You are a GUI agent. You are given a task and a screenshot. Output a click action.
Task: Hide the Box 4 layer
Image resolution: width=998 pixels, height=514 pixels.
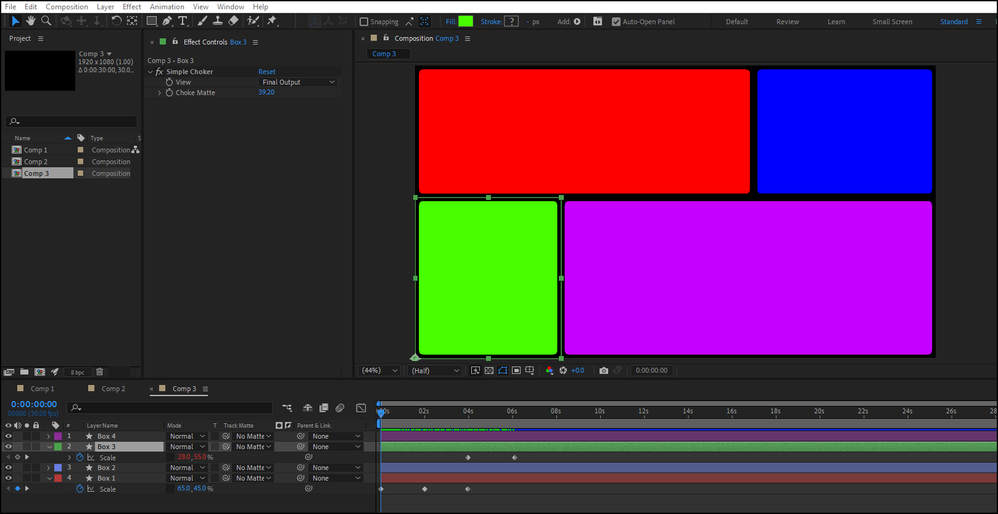click(8, 436)
